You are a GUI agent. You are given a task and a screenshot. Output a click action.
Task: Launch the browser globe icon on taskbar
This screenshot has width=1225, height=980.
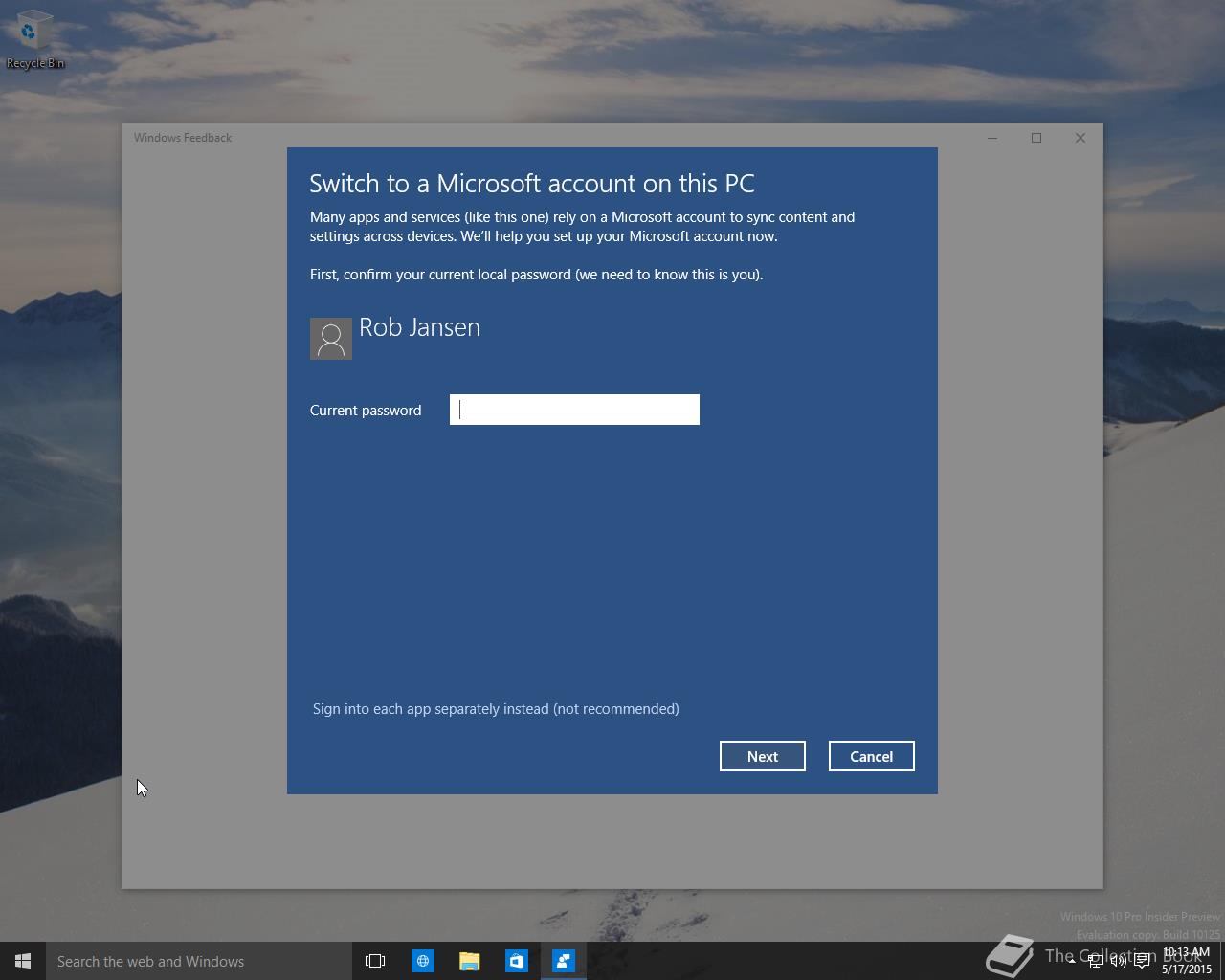point(422,961)
